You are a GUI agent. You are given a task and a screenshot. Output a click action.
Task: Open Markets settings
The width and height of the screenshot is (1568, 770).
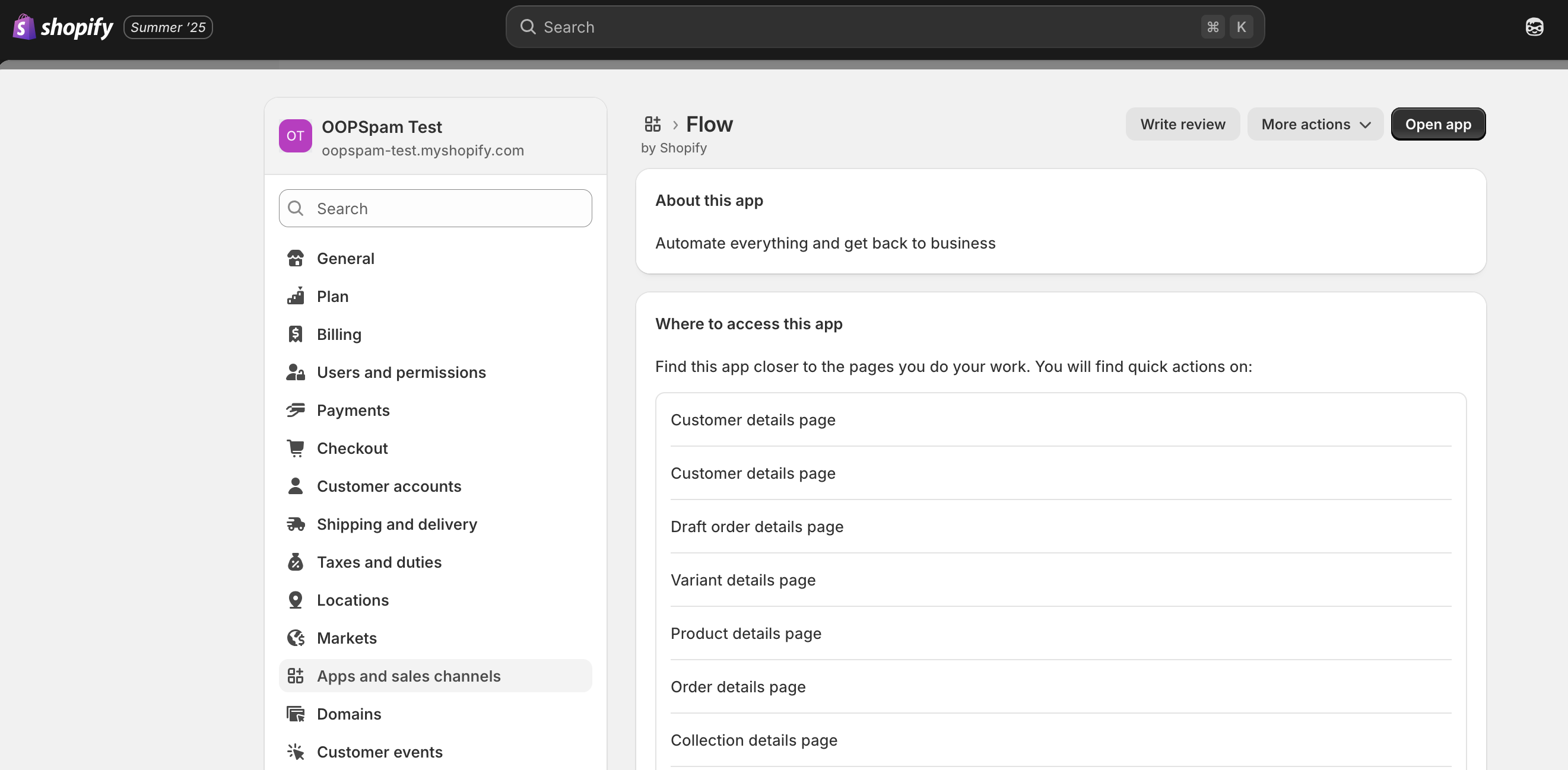click(435, 638)
